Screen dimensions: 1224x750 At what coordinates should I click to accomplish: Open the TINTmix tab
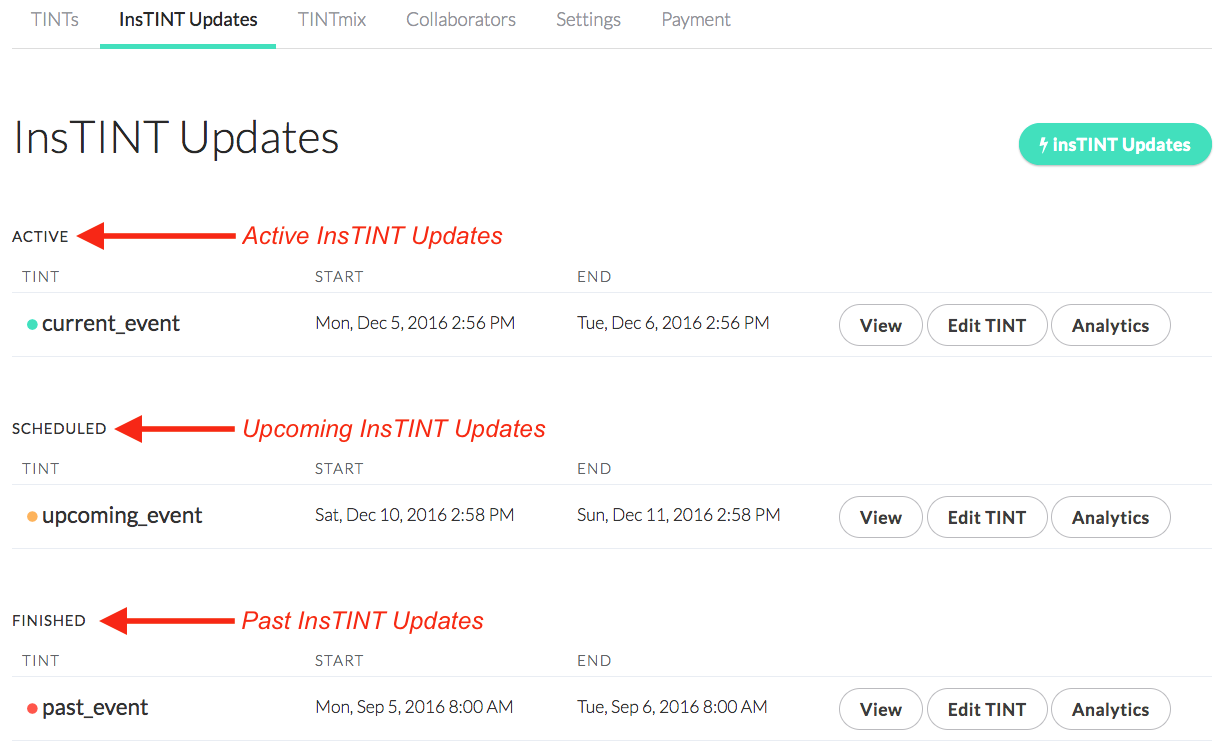(x=332, y=19)
